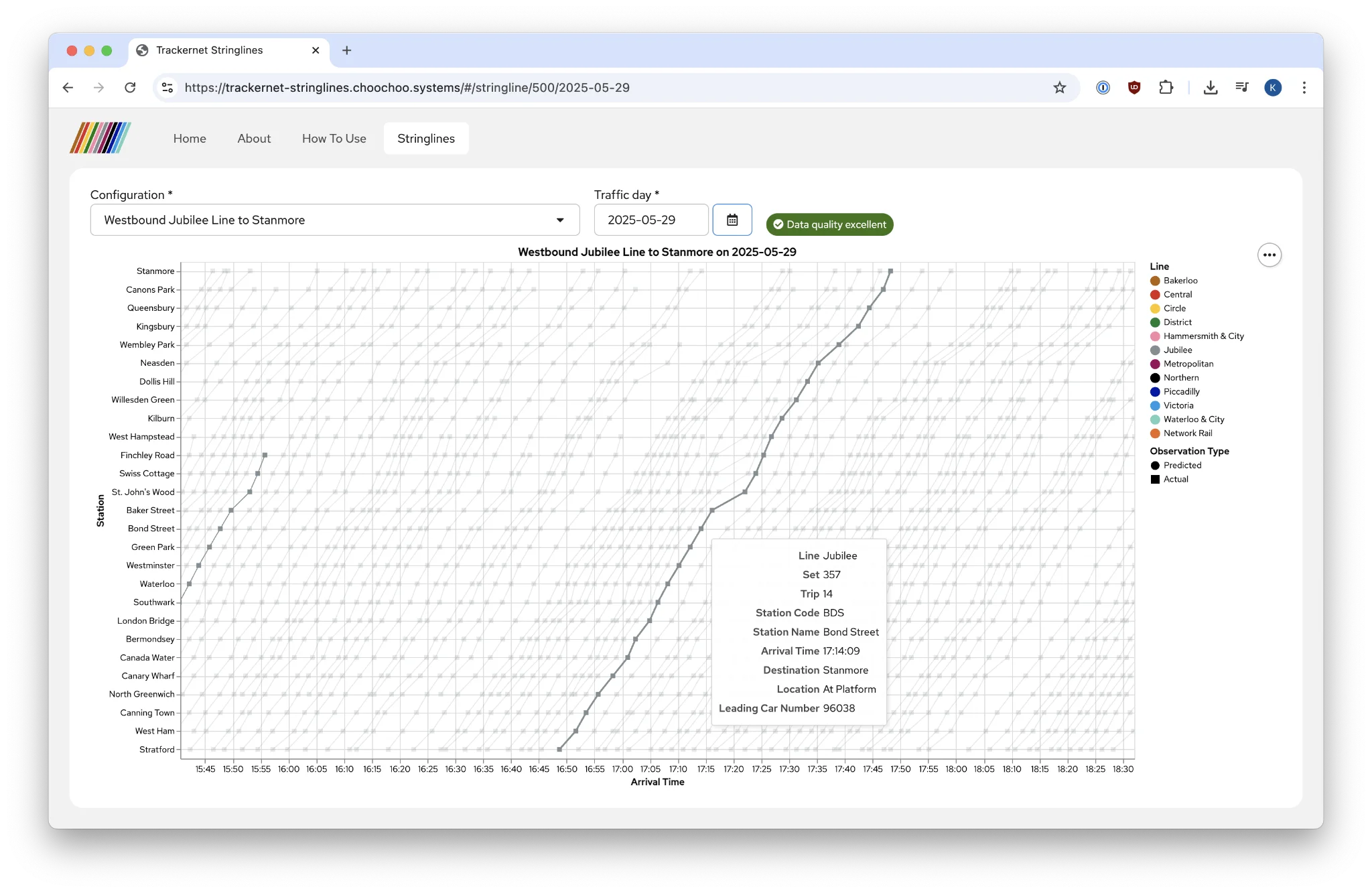
Task: Open the 1Password extension icon
Action: 1103,88
